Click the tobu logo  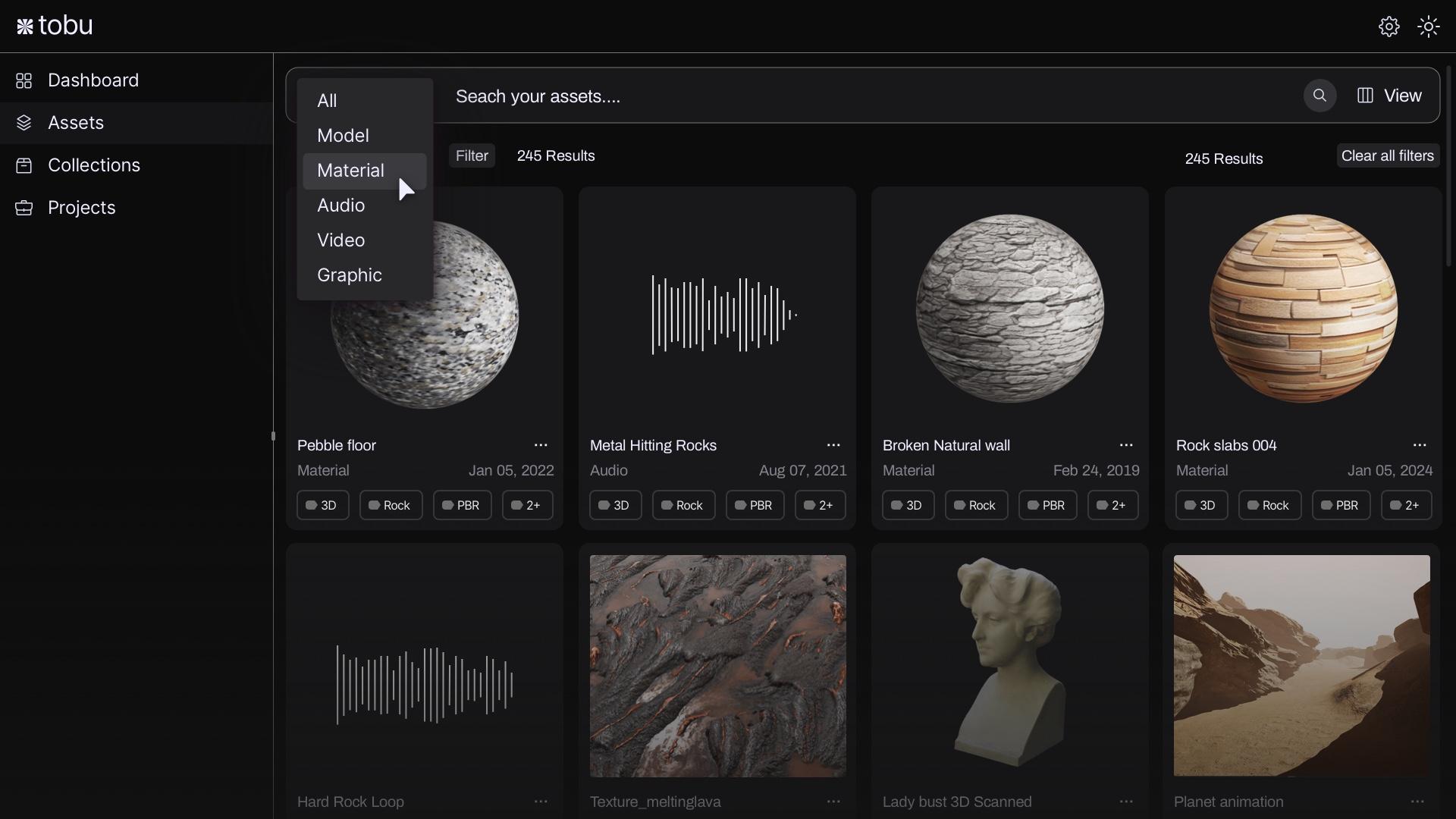click(55, 26)
